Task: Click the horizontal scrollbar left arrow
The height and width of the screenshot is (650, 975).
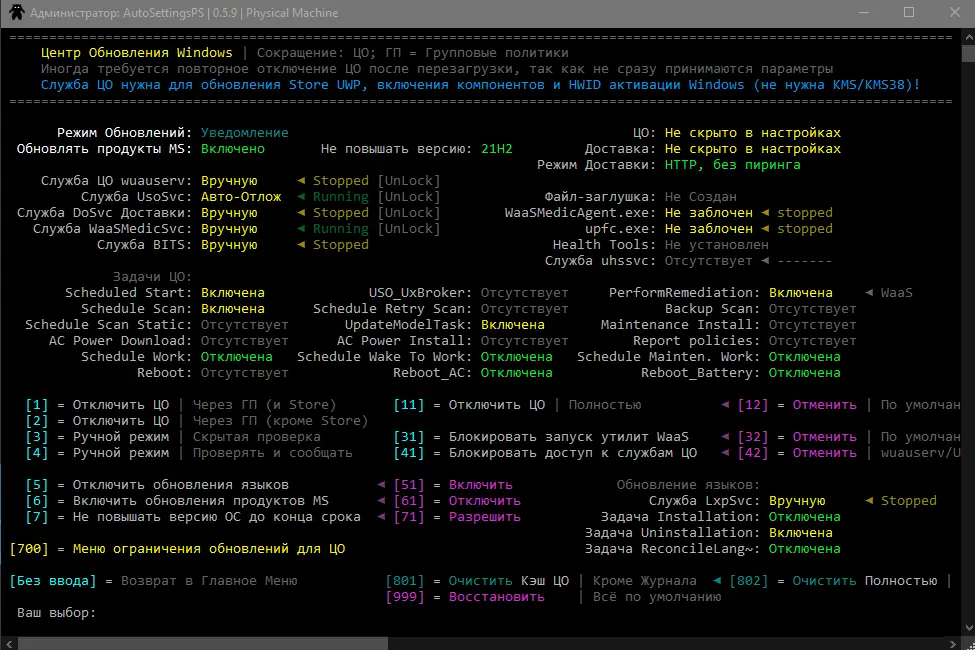Action: [x=7, y=642]
